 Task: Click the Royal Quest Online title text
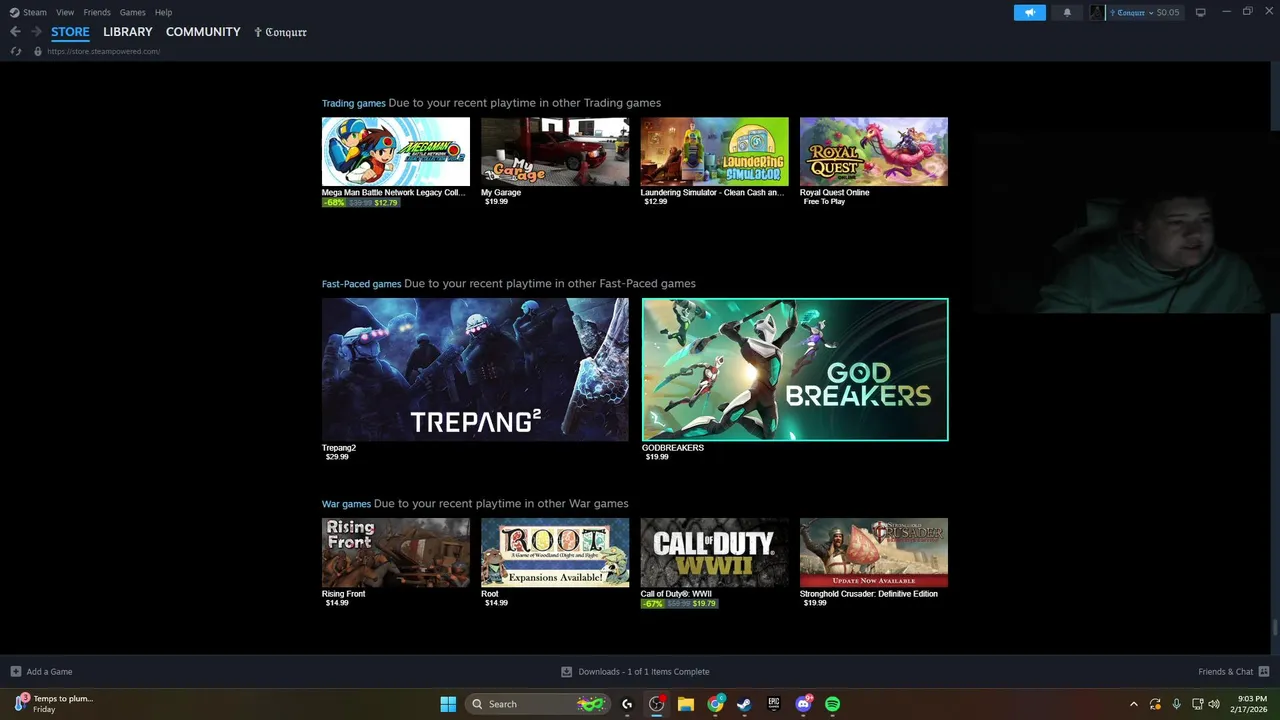pos(835,193)
